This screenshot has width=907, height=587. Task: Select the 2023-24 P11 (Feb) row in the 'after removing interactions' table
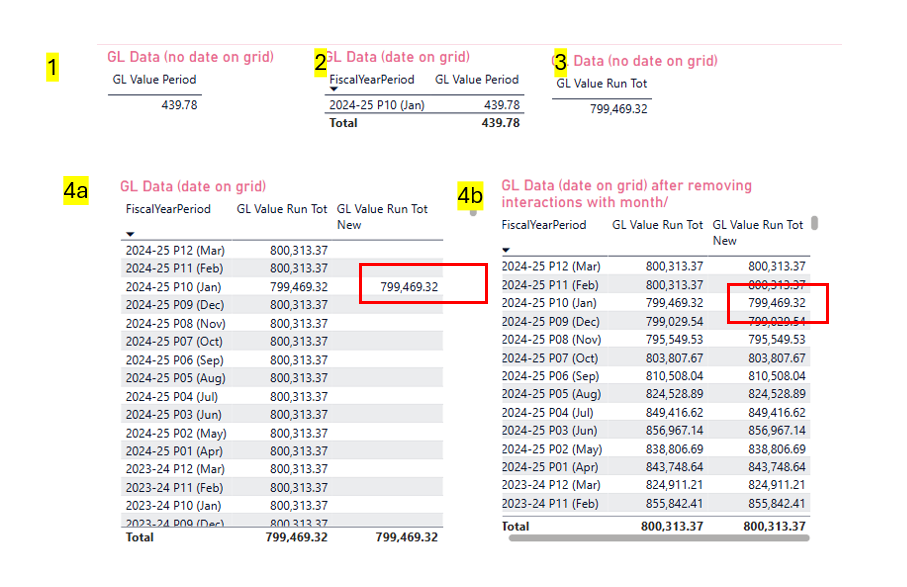[x=655, y=504]
